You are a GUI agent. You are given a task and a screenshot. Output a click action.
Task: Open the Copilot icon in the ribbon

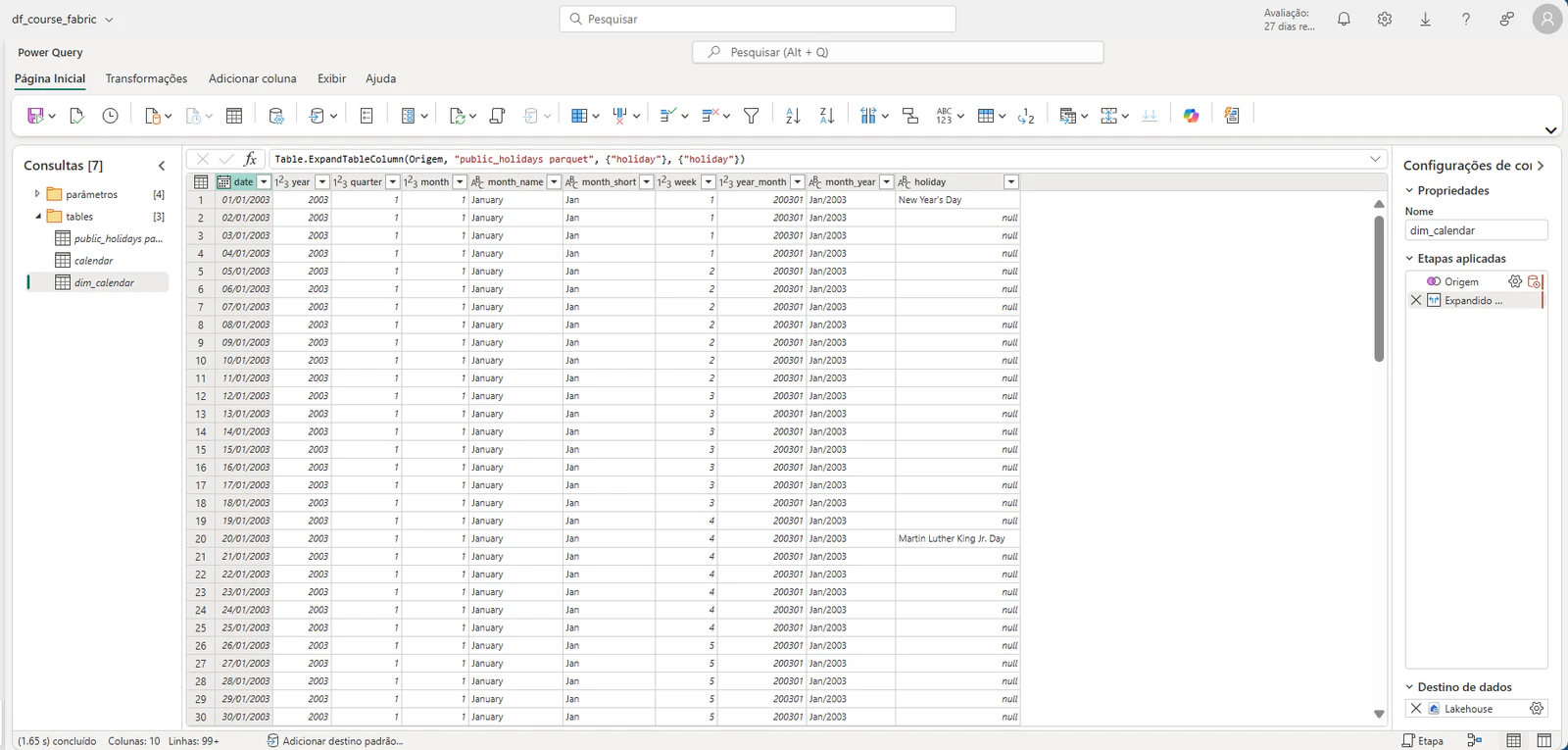pyautogui.click(x=1191, y=116)
